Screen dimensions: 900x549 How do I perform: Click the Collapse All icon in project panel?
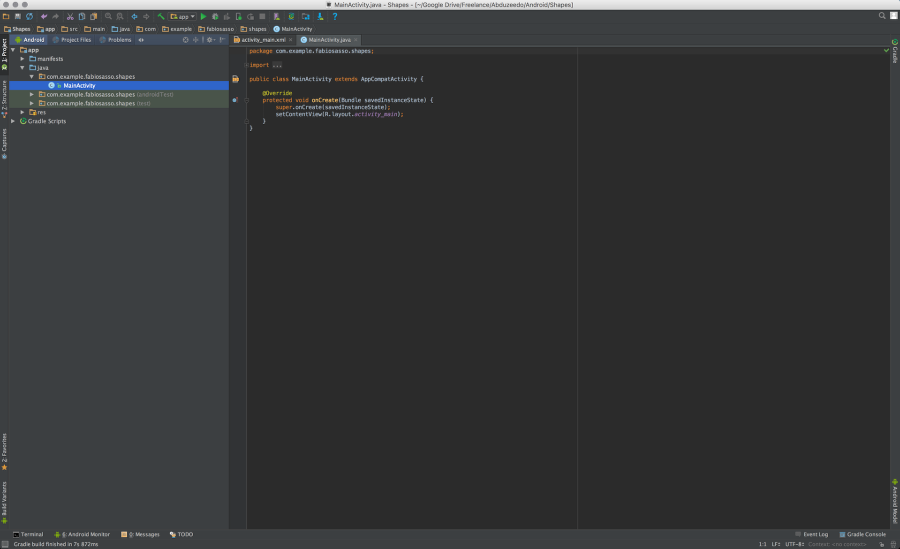pyautogui.click(x=195, y=40)
